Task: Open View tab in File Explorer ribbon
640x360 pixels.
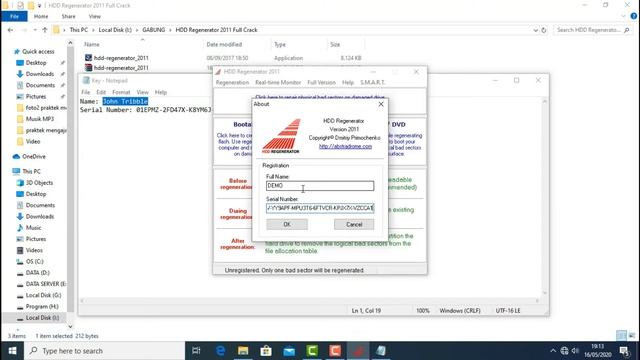Action: (94, 16)
